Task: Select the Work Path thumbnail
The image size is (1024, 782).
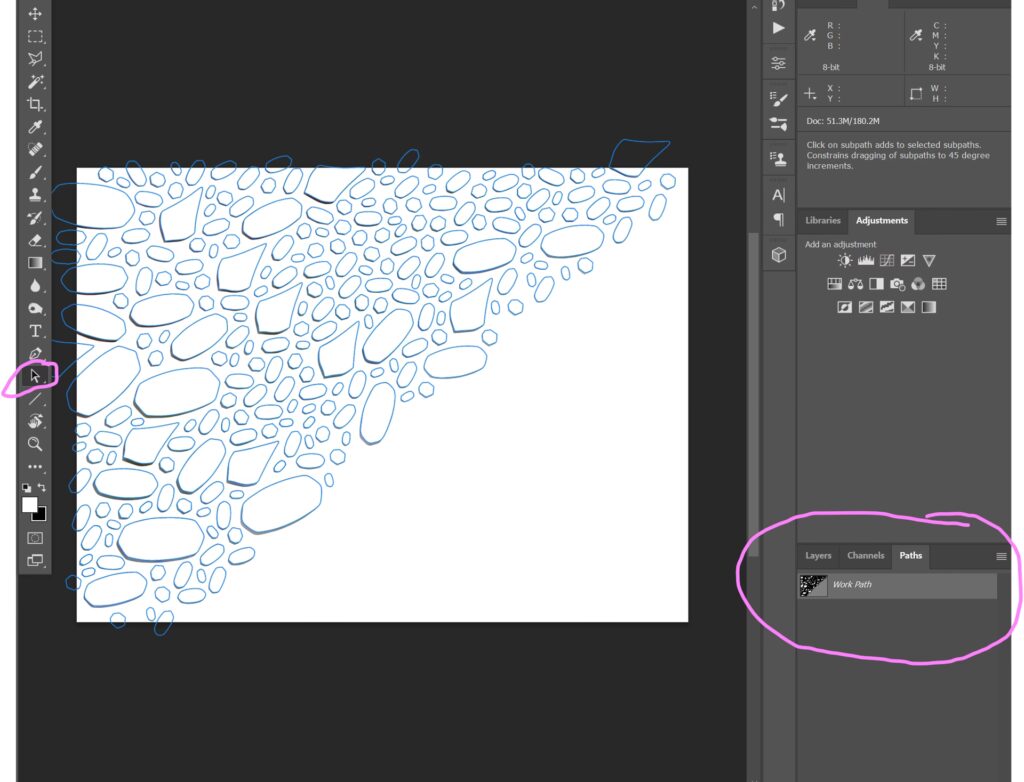Action: point(813,585)
